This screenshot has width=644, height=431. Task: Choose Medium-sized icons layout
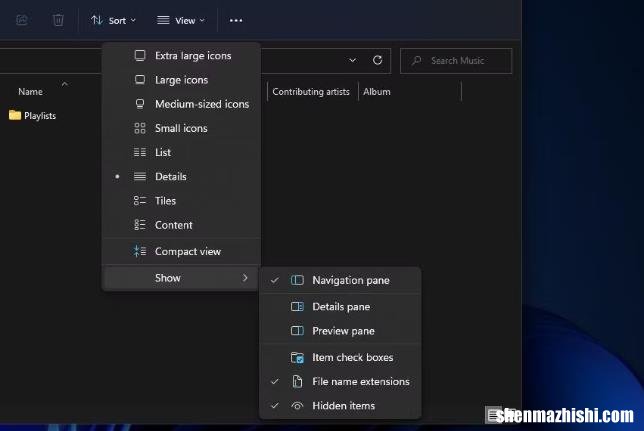[x=181, y=104]
